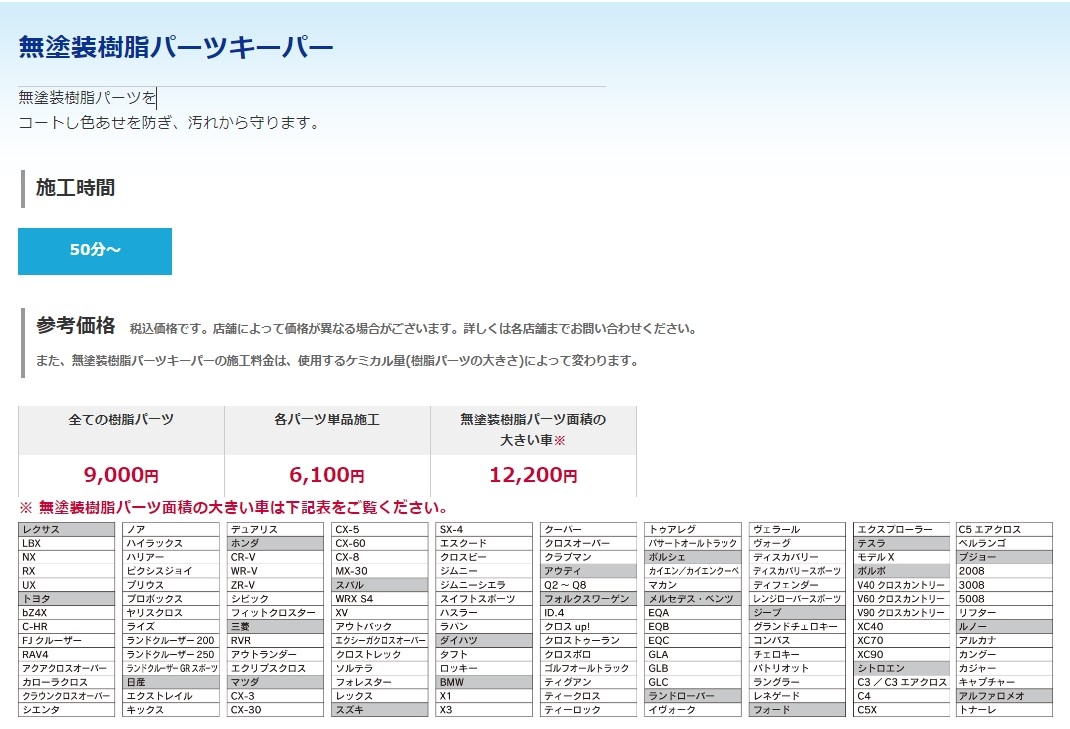Click the red note about 面積の大きい車

233,508
